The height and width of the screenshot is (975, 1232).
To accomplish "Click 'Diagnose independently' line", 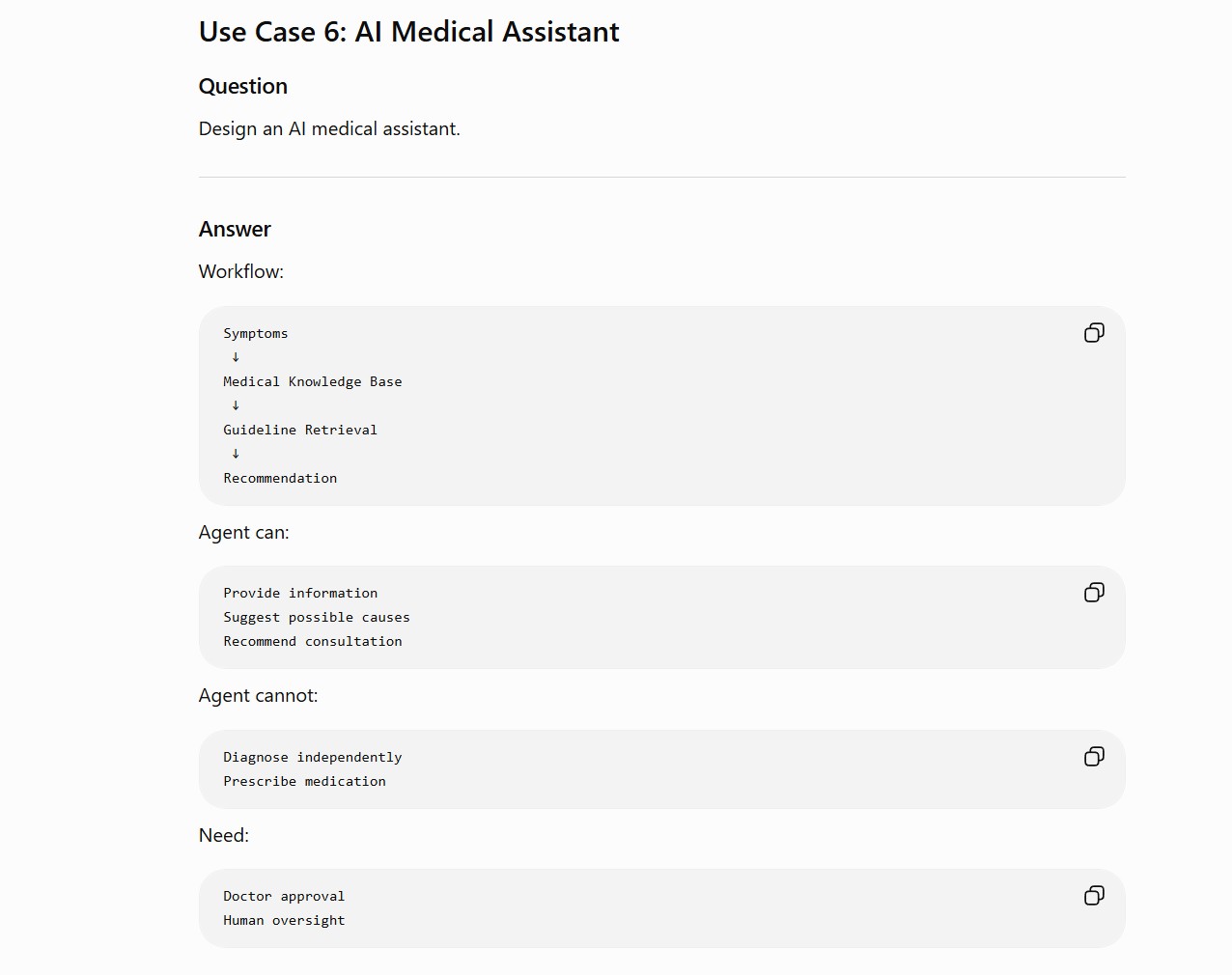I will pos(313,758).
